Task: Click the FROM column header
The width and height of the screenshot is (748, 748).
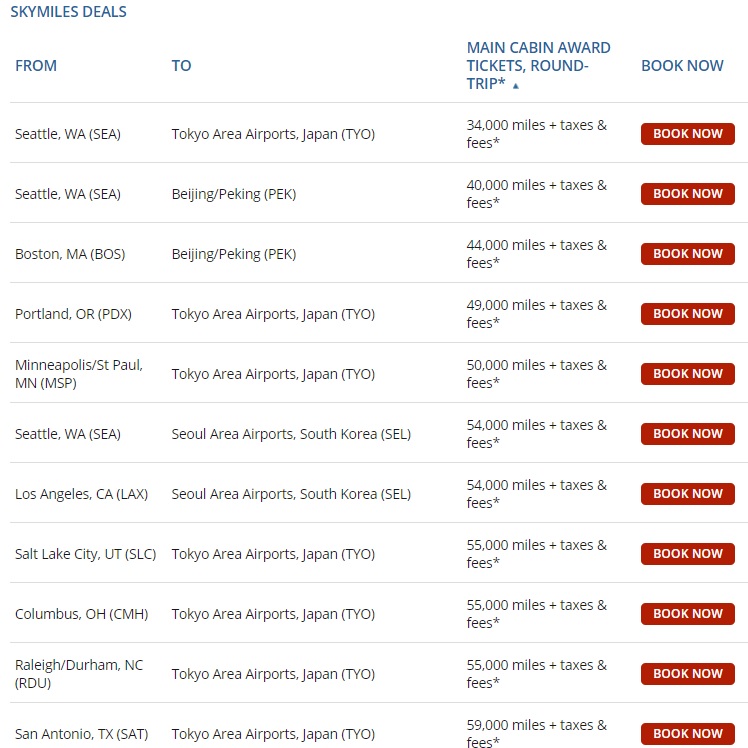Action: coord(36,66)
